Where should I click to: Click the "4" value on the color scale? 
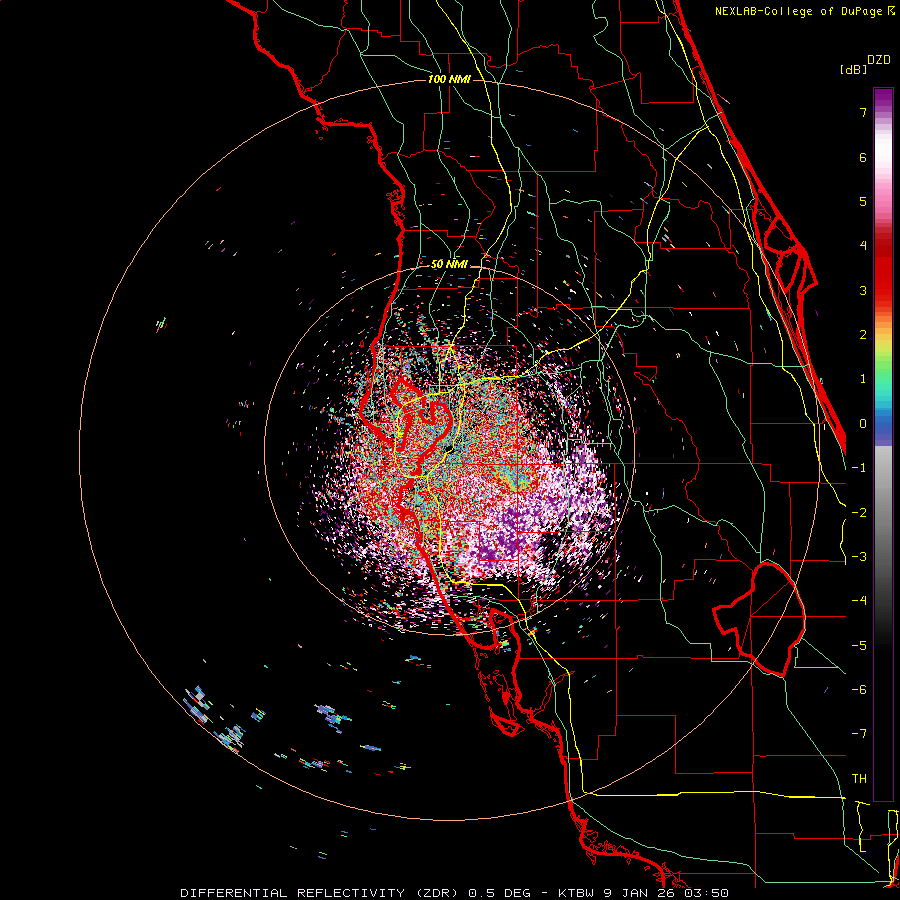coord(863,246)
